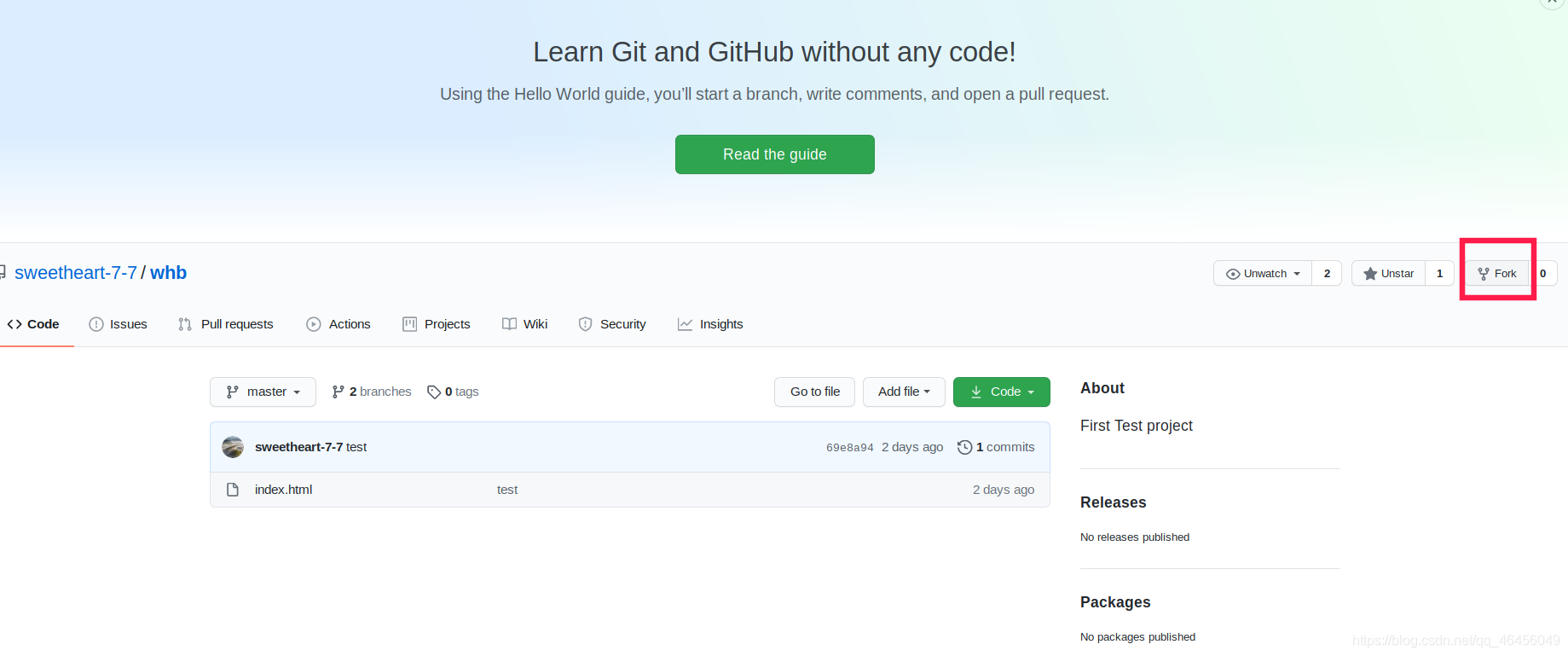Switch to the Code tab

click(33, 324)
